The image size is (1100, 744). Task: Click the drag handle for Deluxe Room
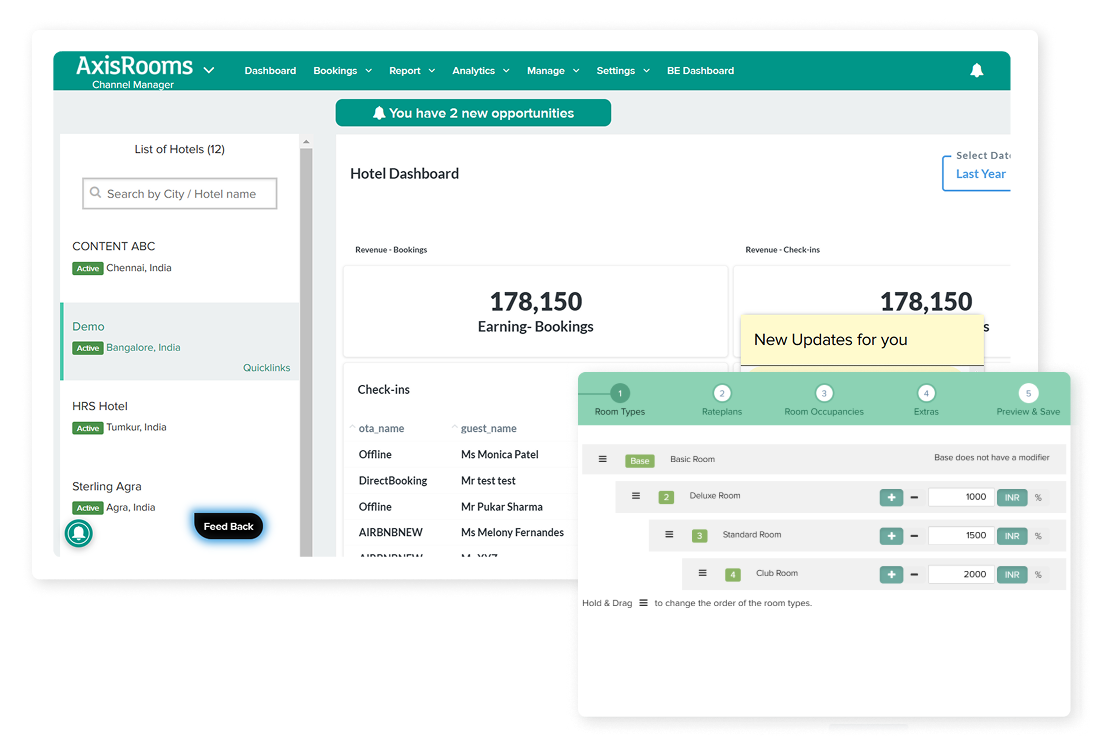point(636,496)
